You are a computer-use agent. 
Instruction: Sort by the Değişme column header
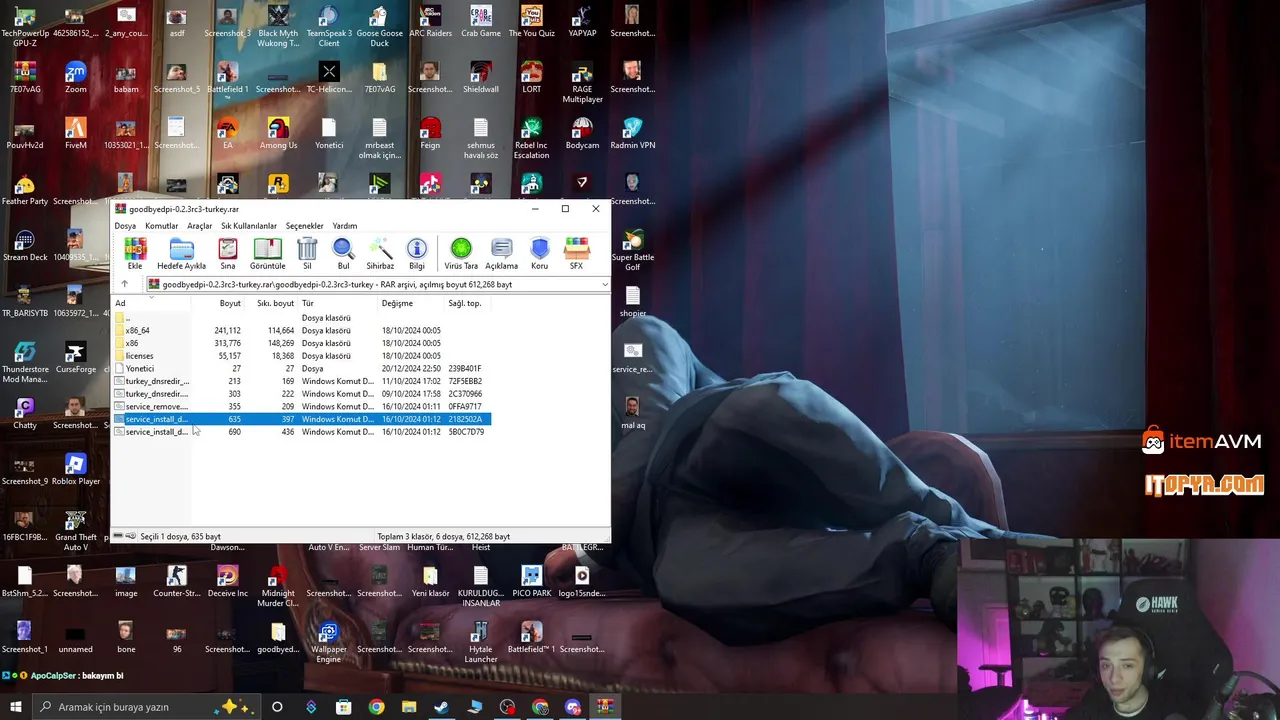411,303
